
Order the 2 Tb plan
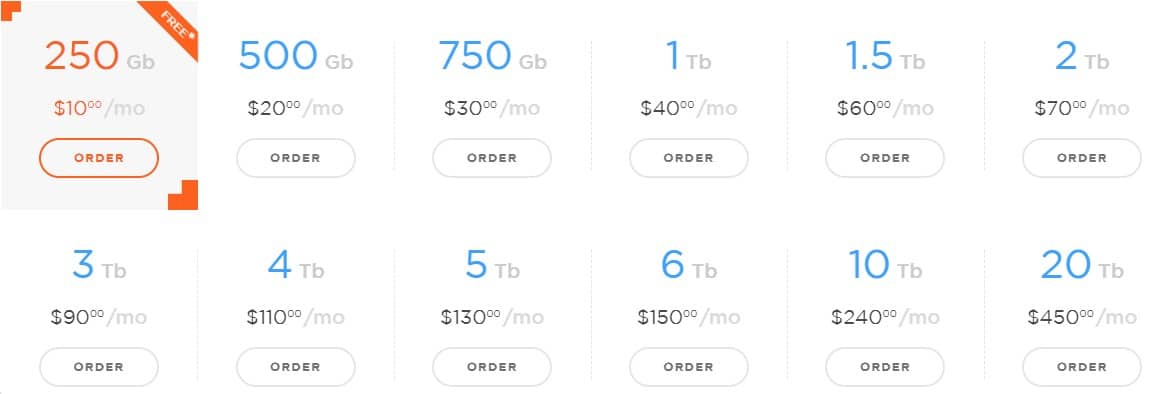[x=1081, y=157]
